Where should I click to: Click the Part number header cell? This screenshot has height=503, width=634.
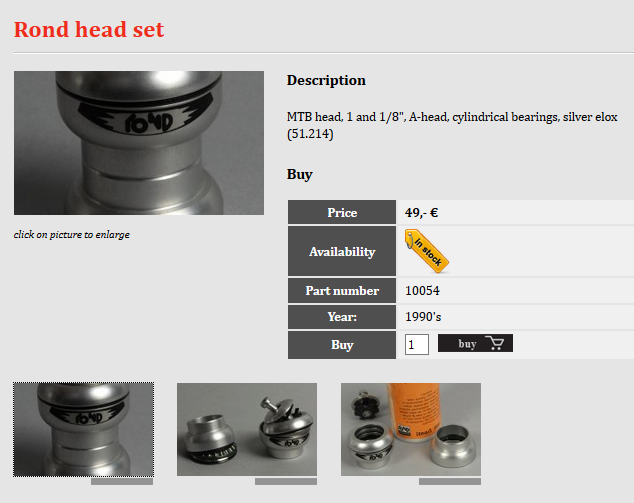coord(342,291)
